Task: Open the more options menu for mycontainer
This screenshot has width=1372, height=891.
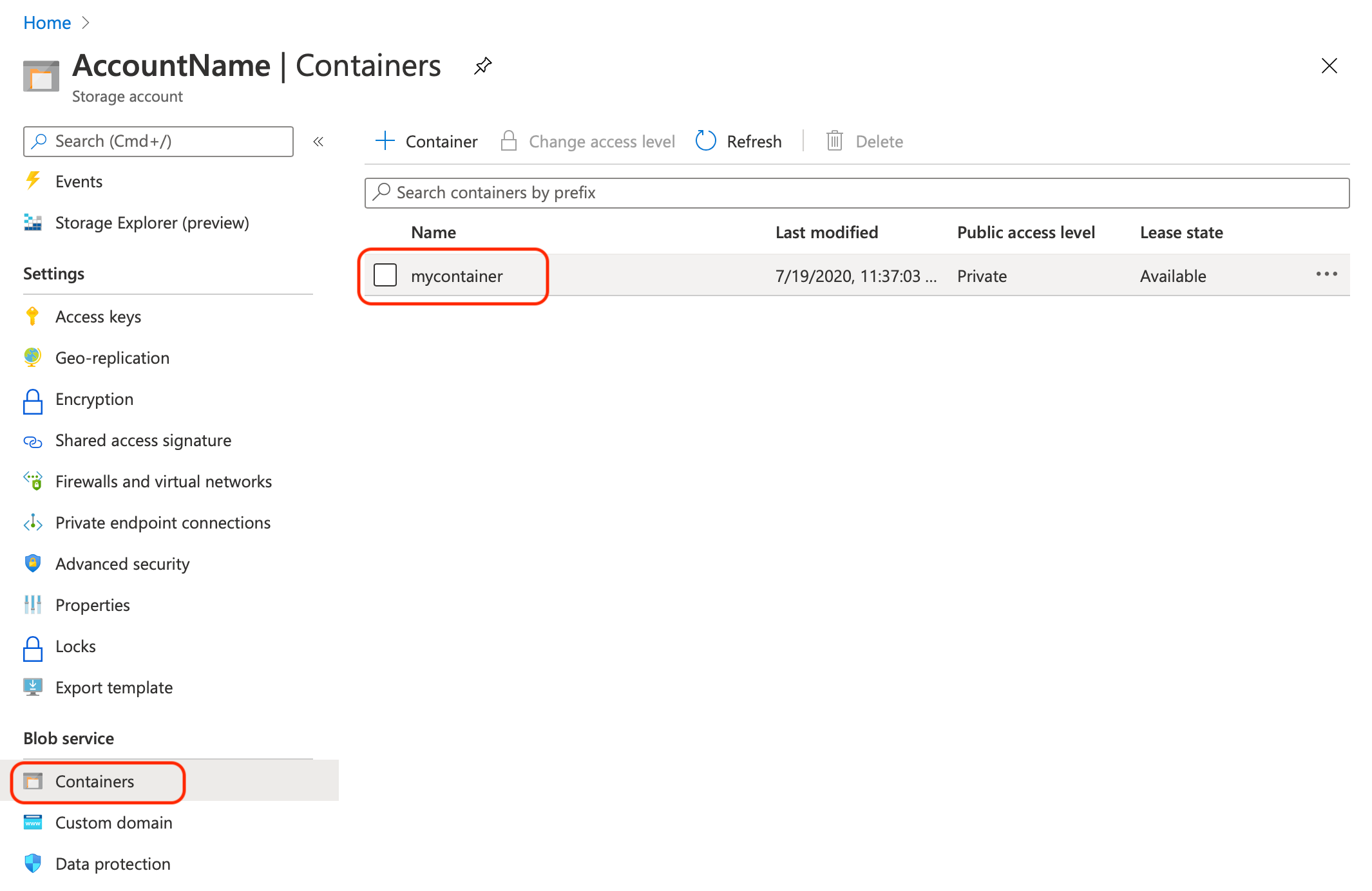Action: [x=1326, y=275]
